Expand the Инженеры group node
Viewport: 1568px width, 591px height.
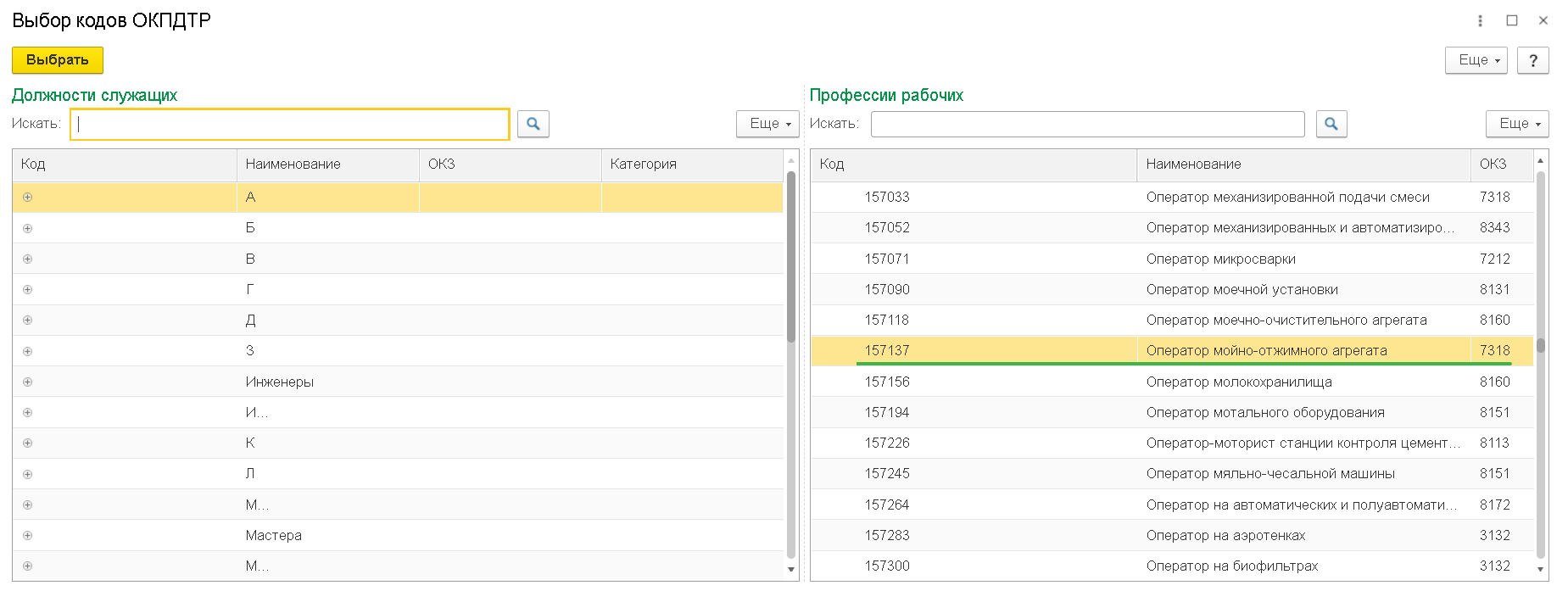28,382
